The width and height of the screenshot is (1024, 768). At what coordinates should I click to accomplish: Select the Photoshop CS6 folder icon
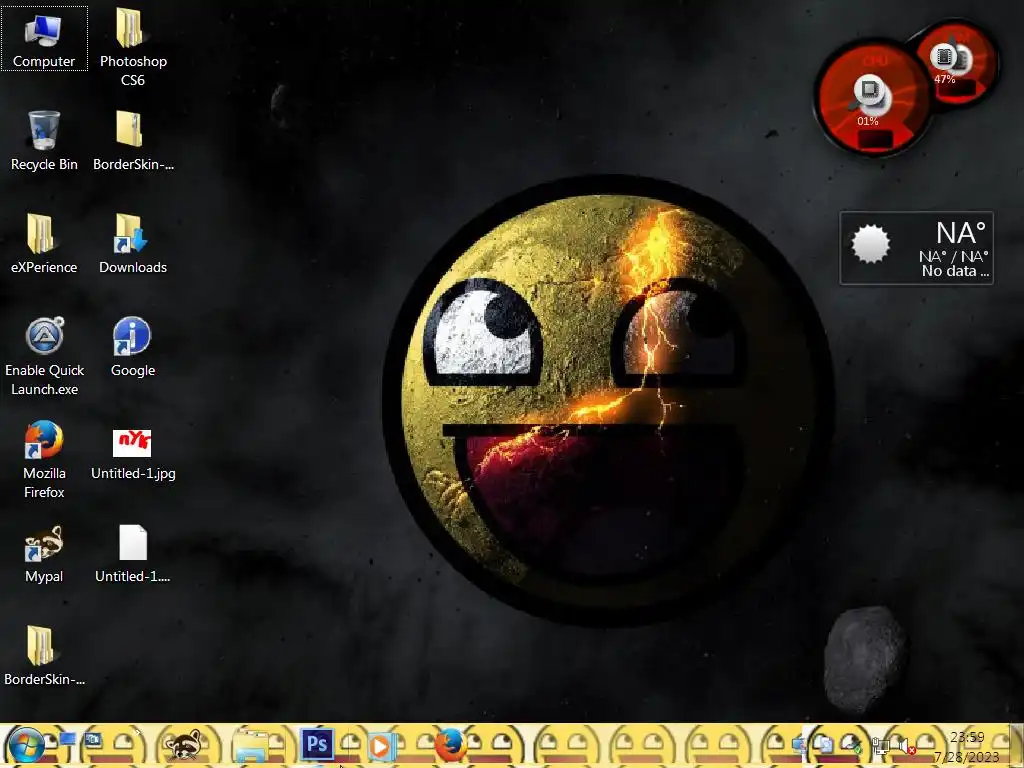point(133,47)
